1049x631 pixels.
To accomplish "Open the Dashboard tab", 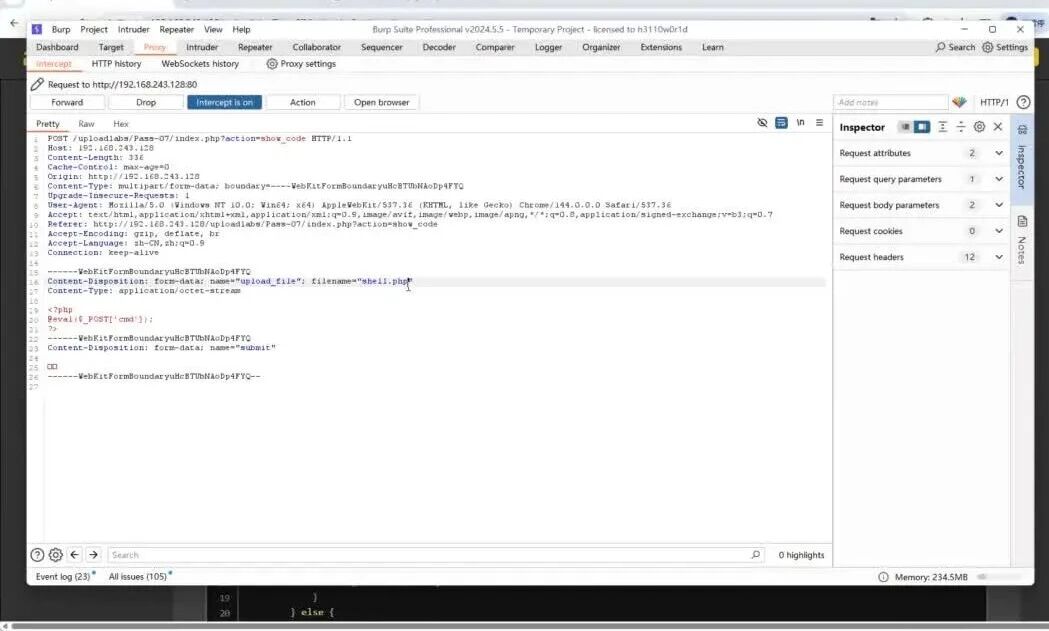I will (x=57, y=48).
